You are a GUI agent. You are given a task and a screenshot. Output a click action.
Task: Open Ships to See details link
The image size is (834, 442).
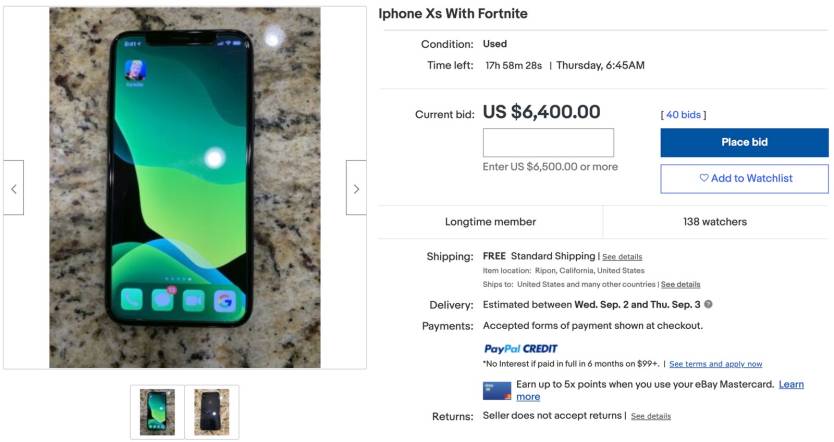pos(680,285)
